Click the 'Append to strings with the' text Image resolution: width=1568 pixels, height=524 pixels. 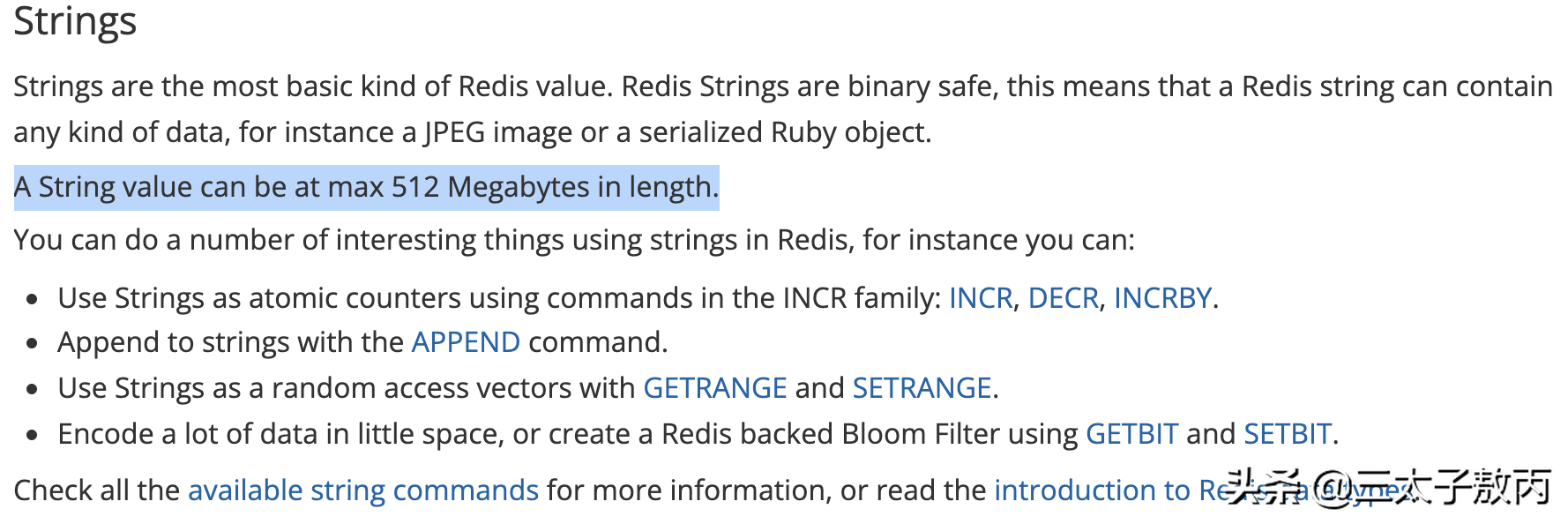(x=231, y=342)
